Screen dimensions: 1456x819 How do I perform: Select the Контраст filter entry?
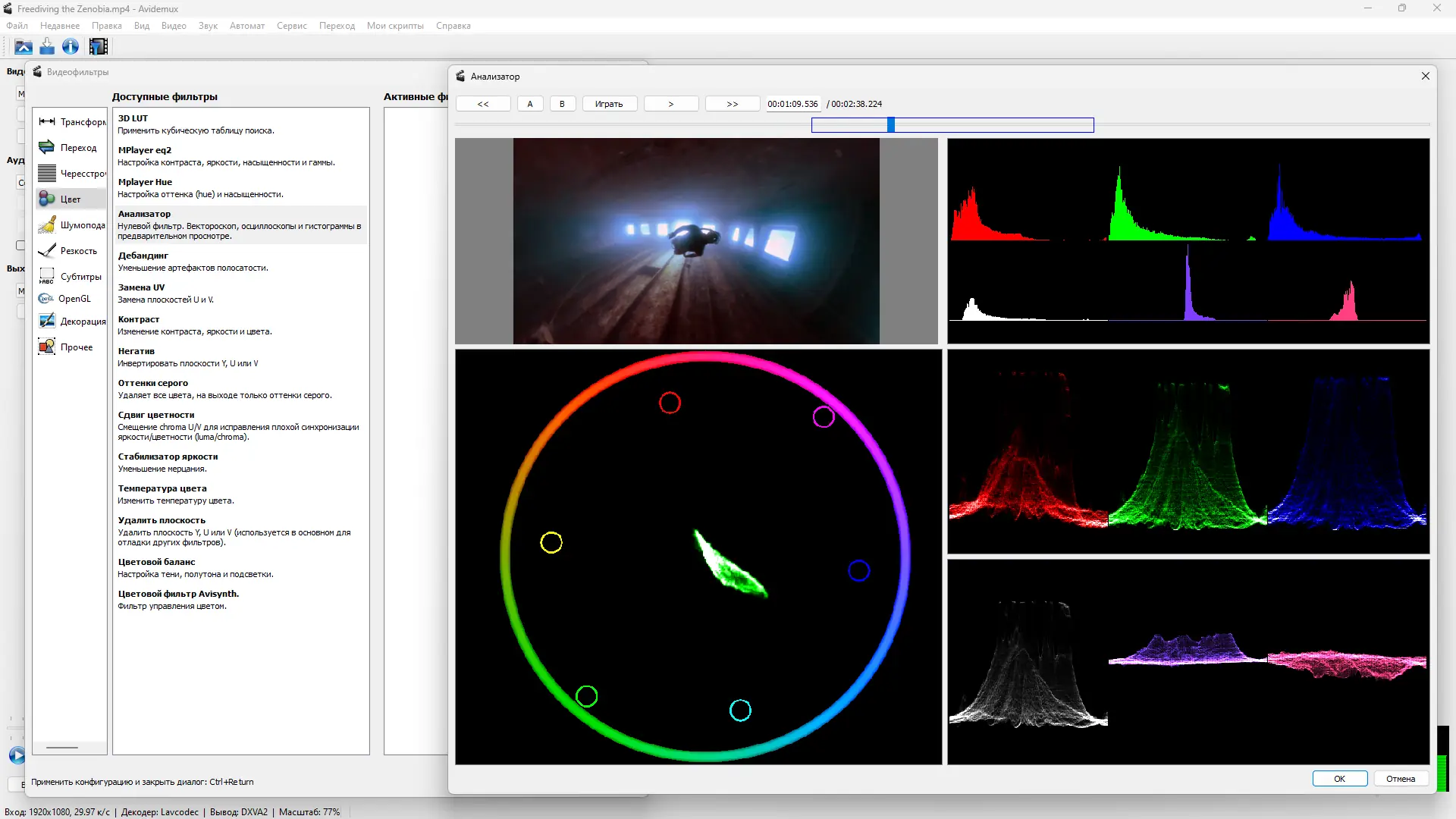(139, 319)
